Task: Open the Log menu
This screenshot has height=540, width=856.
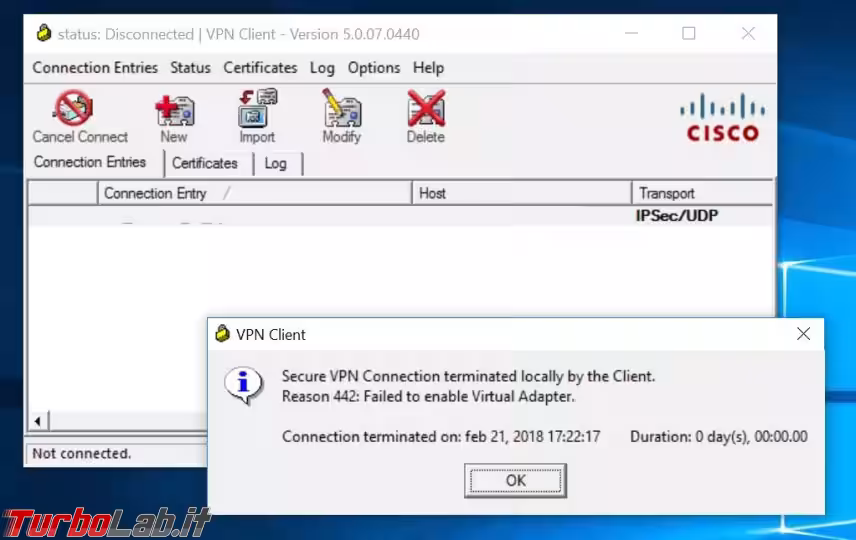Action: (322, 68)
